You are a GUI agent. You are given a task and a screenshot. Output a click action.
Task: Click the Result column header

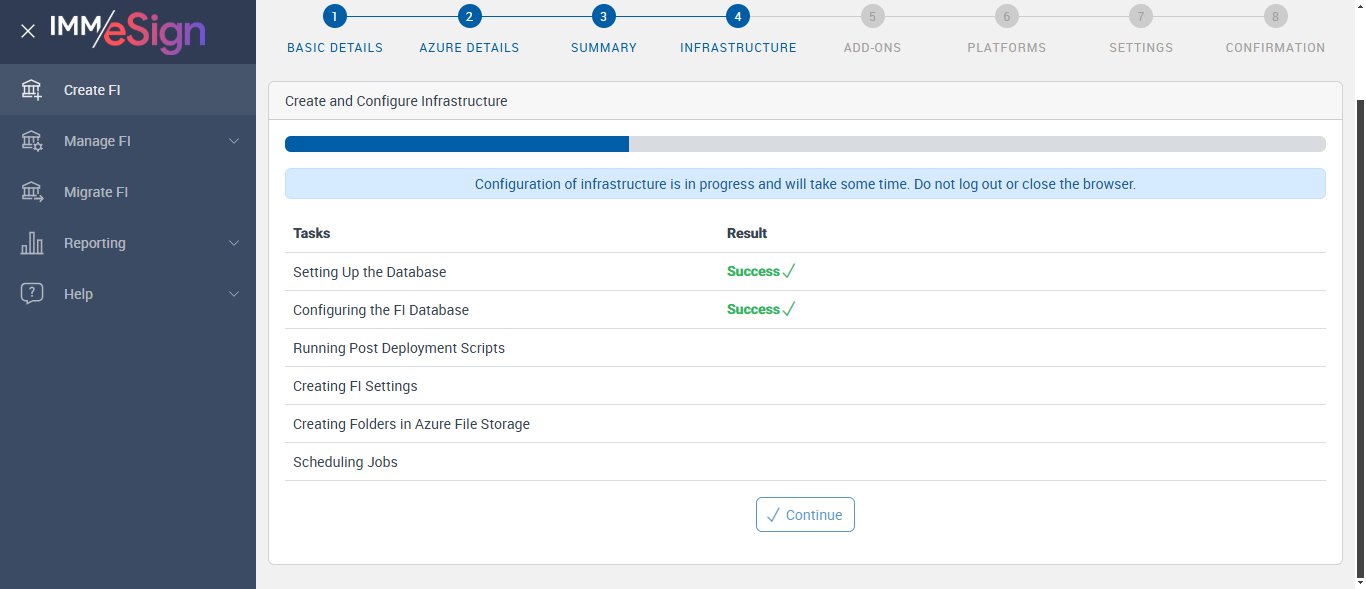[747, 233]
